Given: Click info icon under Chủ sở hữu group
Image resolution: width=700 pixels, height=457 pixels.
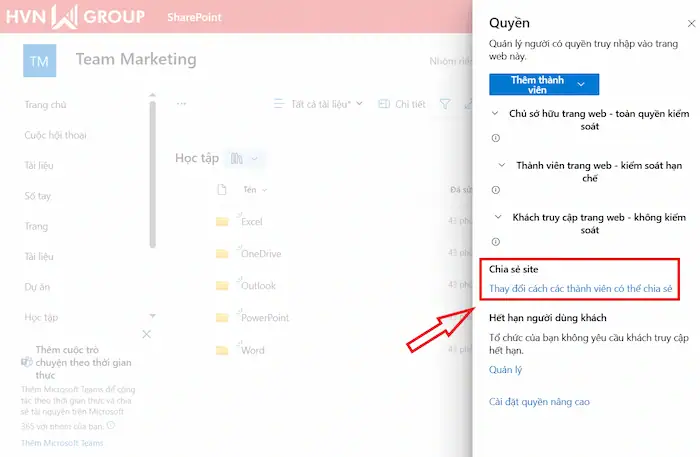Looking at the screenshot, I should (x=496, y=138).
